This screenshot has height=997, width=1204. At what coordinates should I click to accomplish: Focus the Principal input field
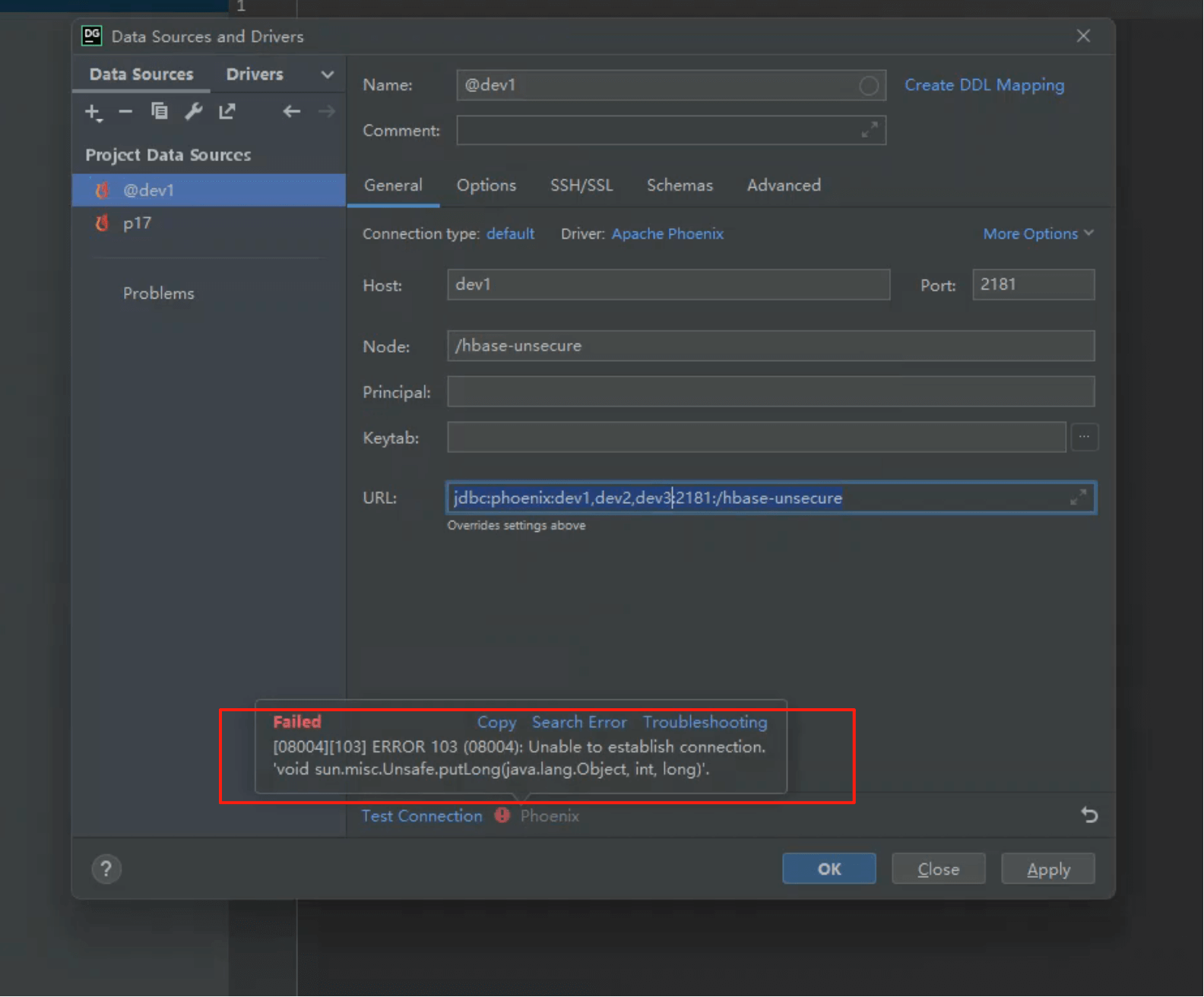pos(771,391)
